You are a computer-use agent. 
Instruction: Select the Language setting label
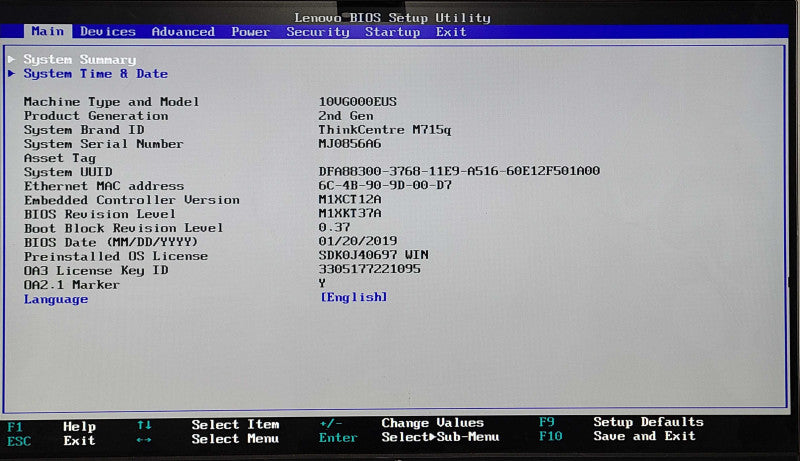pyautogui.click(x=56, y=299)
